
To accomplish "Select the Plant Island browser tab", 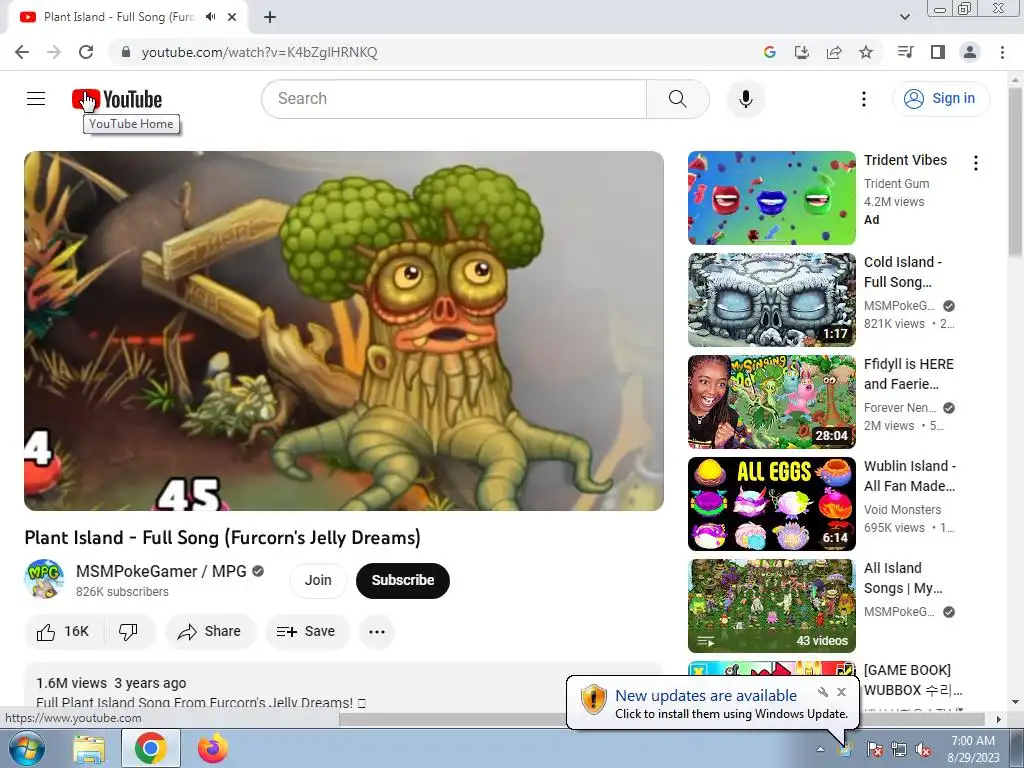I will [120, 17].
